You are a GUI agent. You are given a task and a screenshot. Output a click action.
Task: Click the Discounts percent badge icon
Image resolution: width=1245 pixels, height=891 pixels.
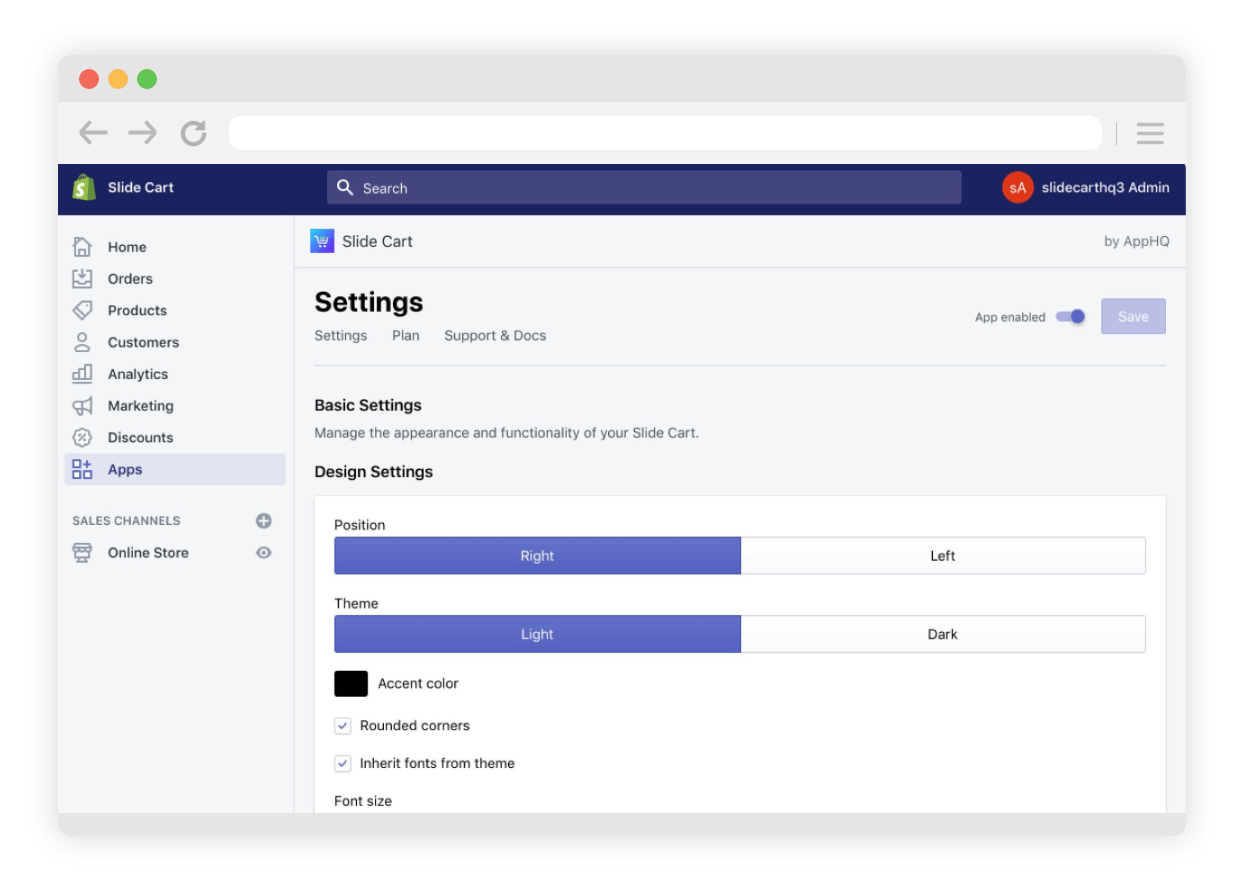(83, 437)
